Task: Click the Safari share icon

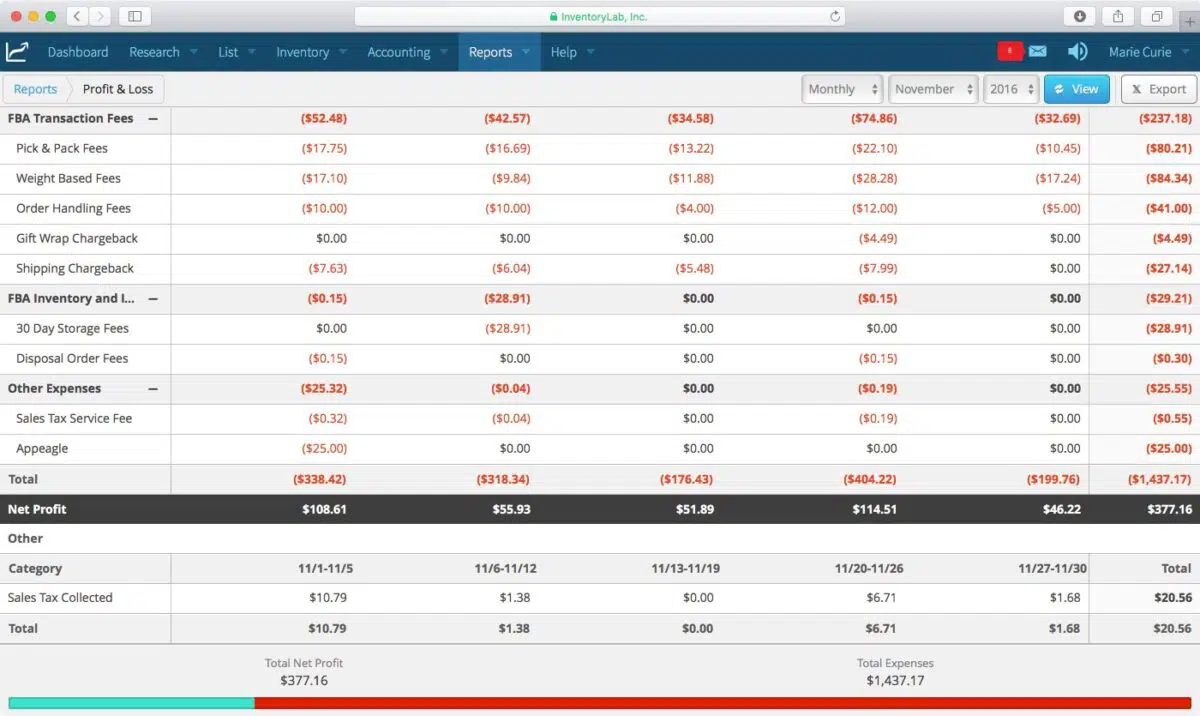Action: coord(1117,16)
